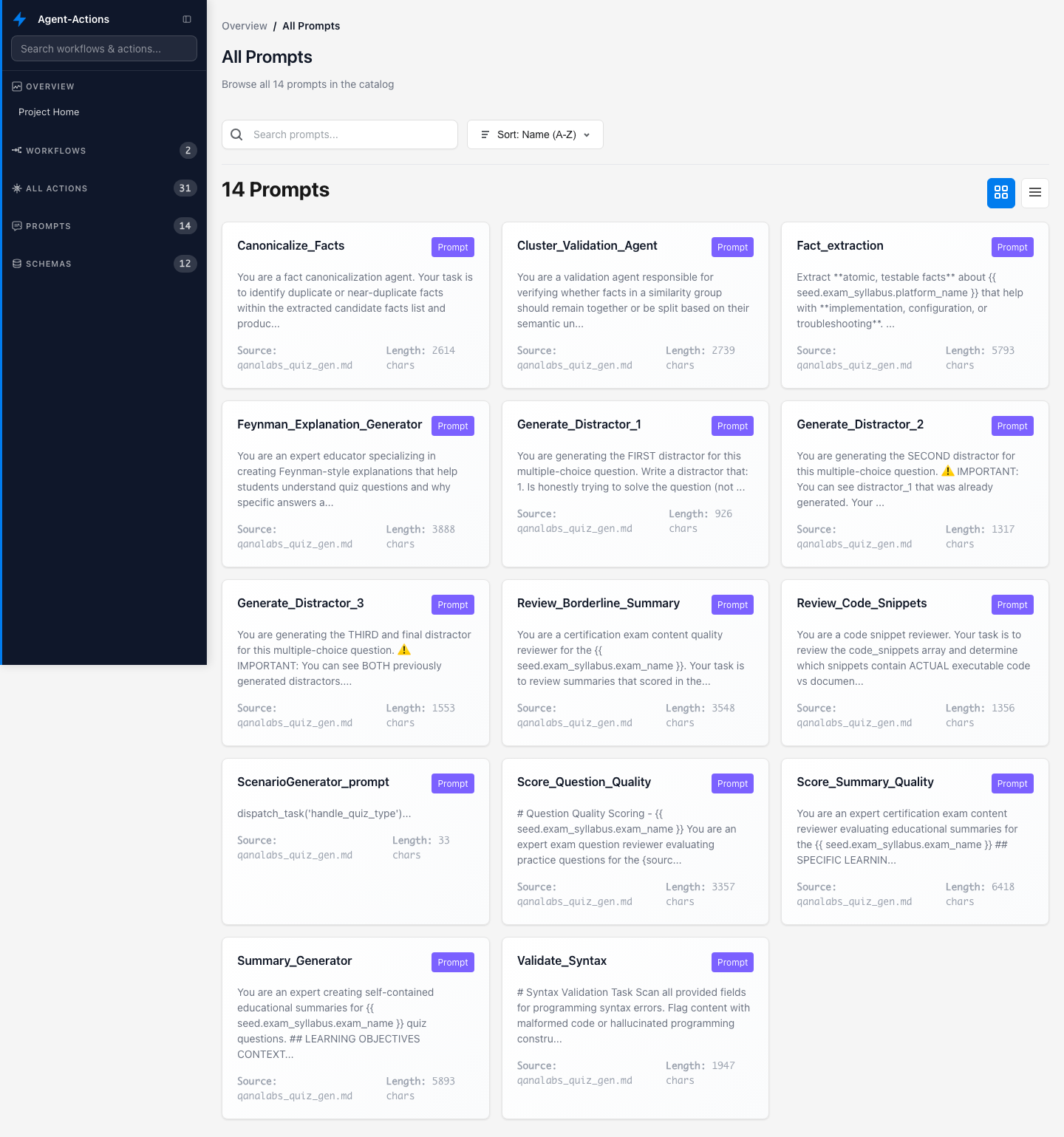The image size is (1064, 1137).
Task: Click the sort filter icon
Action: [x=485, y=134]
